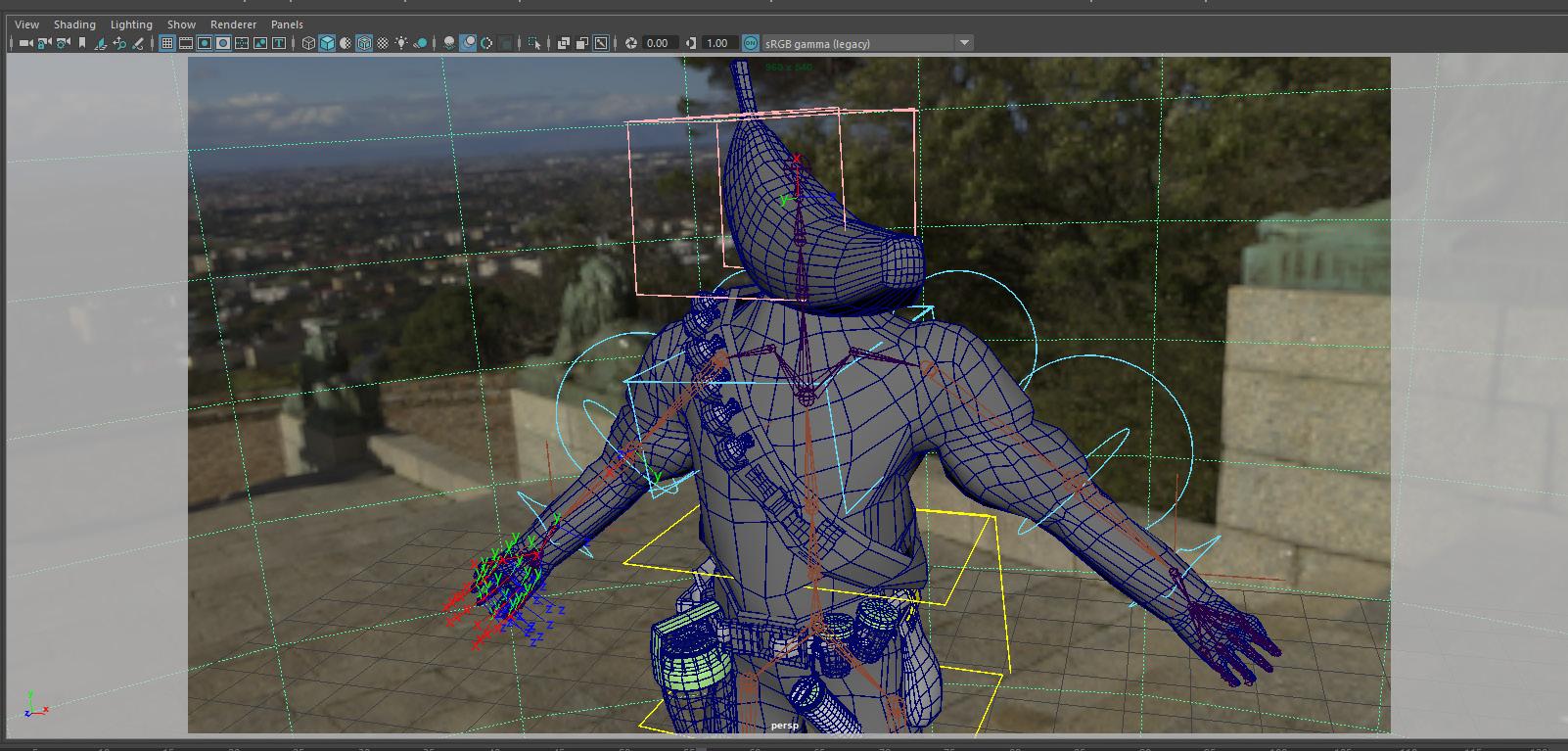Viewport: 1568px width, 751px height.
Task: Click the Select Camera icon
Action: coord(25,43)
